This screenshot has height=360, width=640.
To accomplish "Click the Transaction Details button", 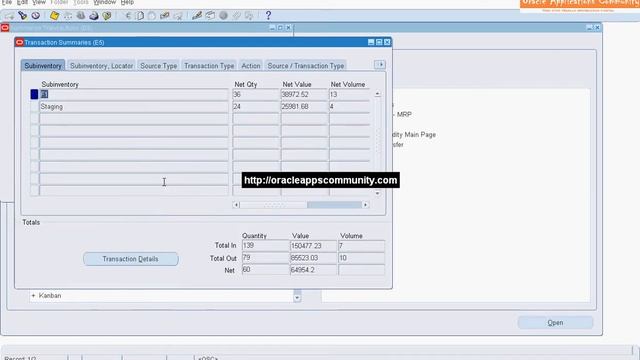I will pos(131,259).
